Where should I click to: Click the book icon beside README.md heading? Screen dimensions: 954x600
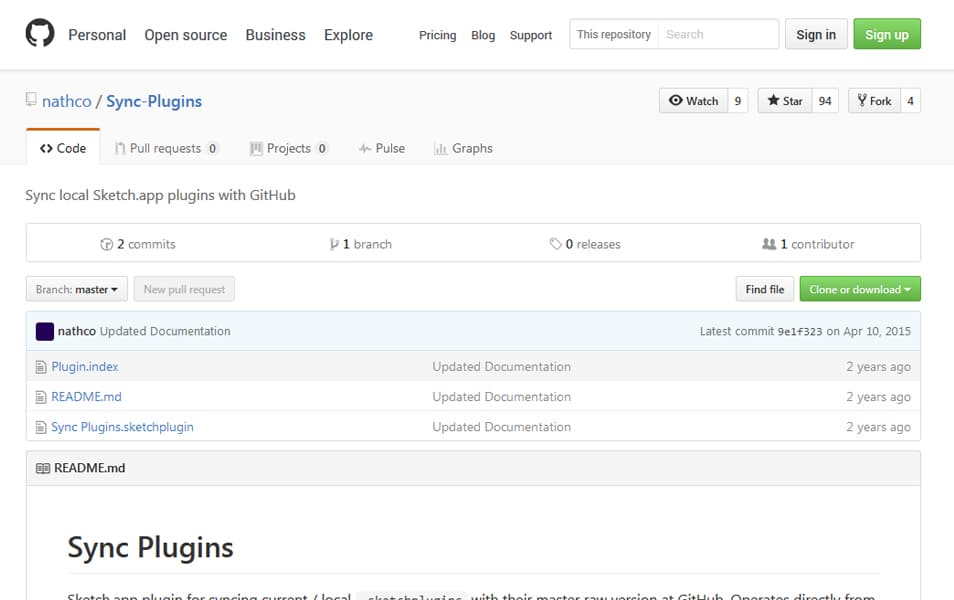point(41,467)
